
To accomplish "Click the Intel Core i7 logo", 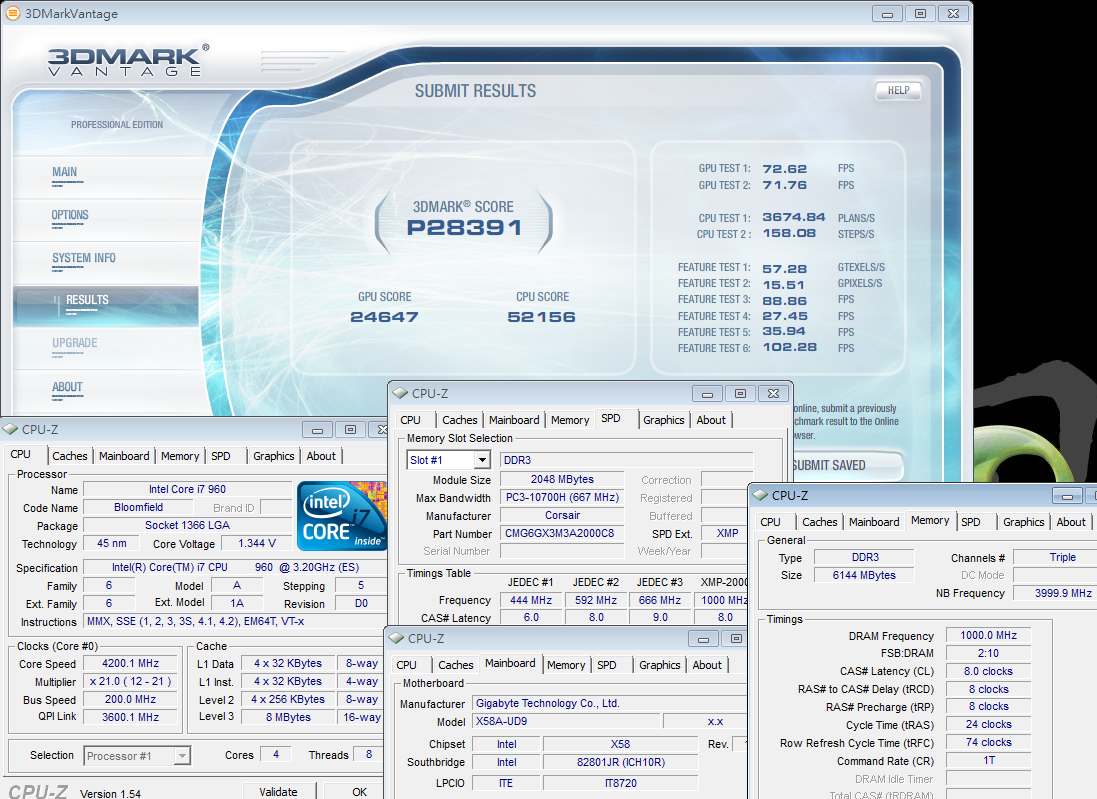I will pos(342,515).
